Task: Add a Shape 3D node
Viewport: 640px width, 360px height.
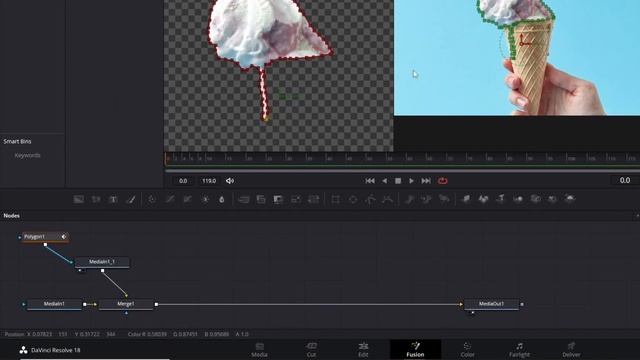Action: click(483, 199)
